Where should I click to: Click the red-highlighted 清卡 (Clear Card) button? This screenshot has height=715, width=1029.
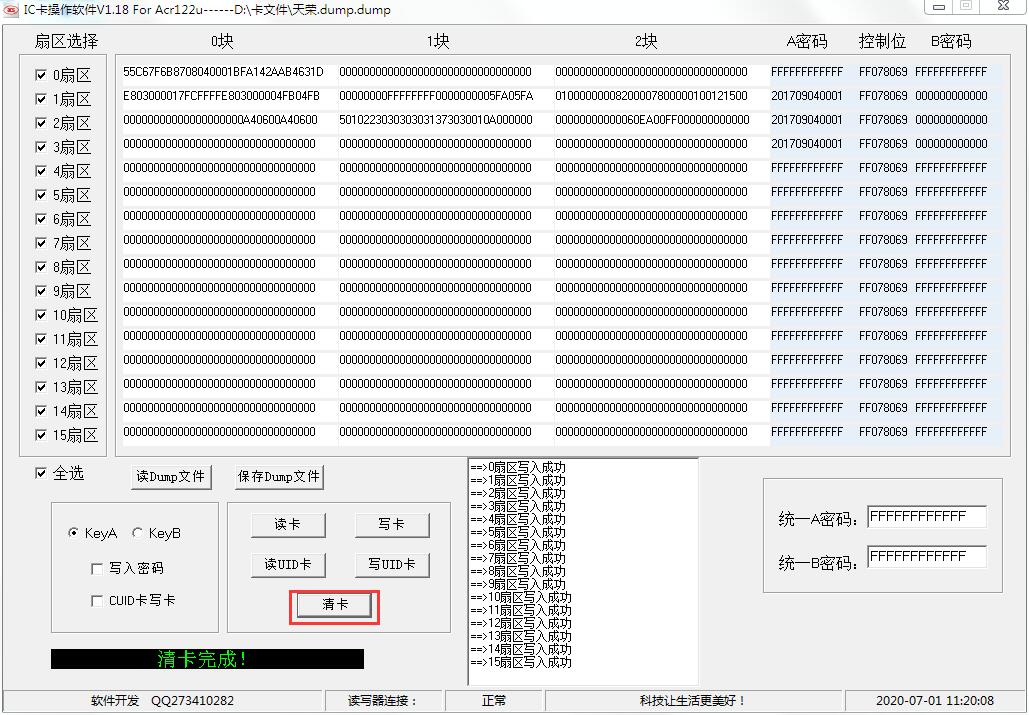[x=333, y=604]
